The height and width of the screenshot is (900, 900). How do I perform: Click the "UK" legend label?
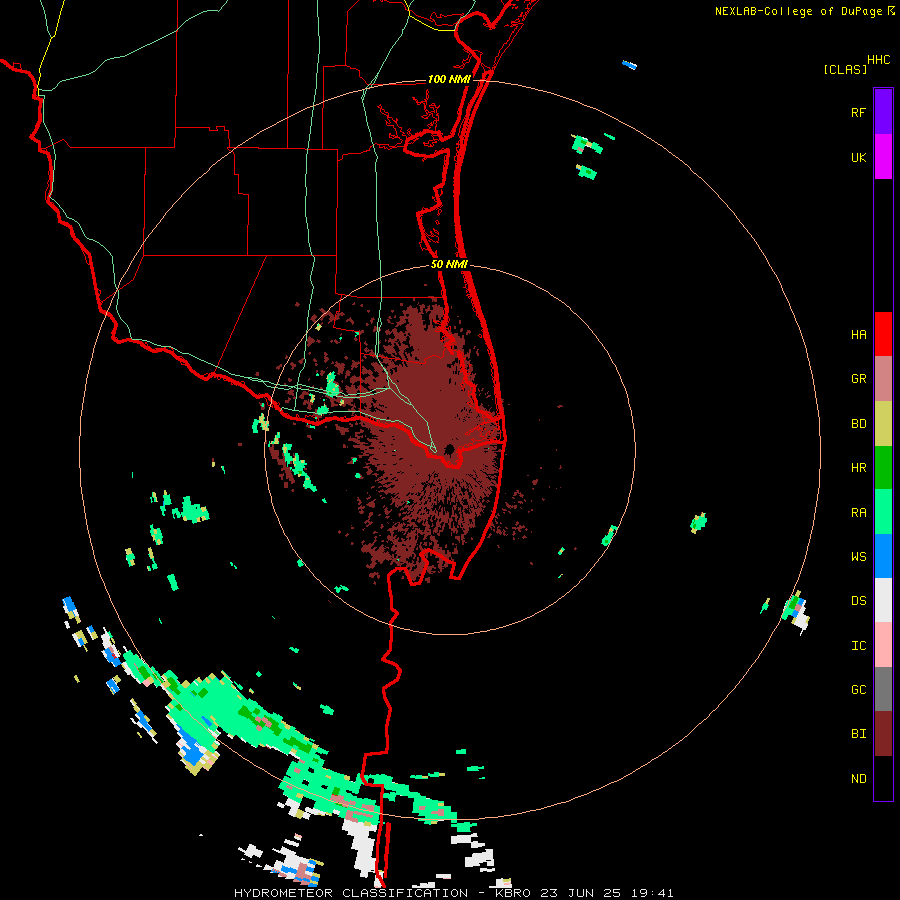click(x=858, y=158)
